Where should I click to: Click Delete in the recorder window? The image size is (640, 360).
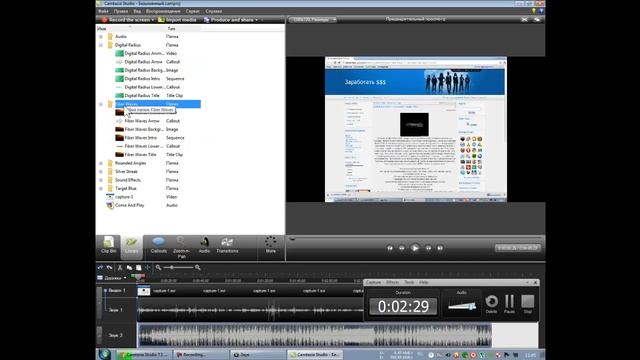tap(491, 304)
